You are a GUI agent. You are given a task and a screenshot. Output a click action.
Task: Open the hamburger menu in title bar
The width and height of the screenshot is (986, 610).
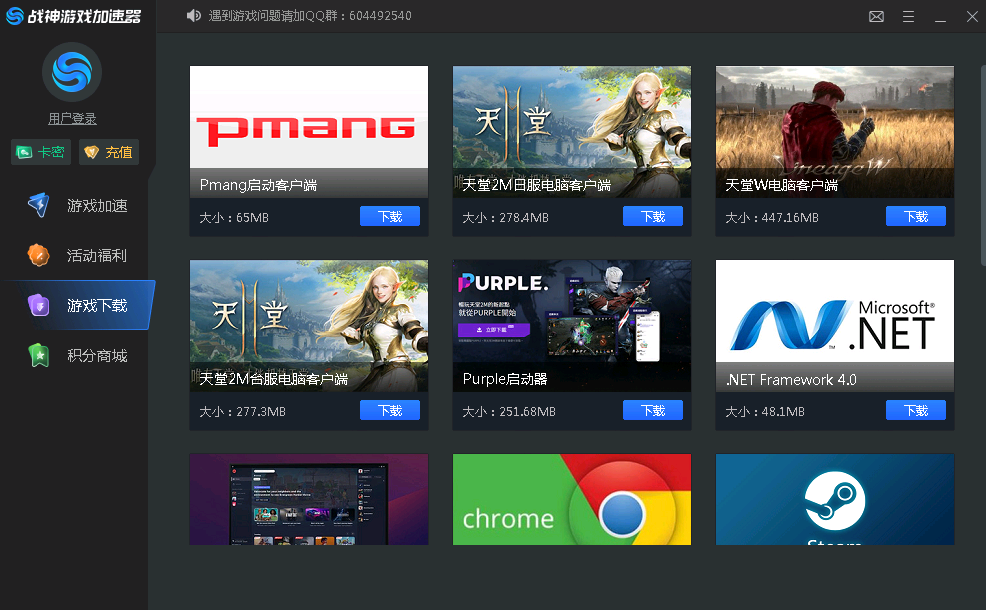point(908,16)
